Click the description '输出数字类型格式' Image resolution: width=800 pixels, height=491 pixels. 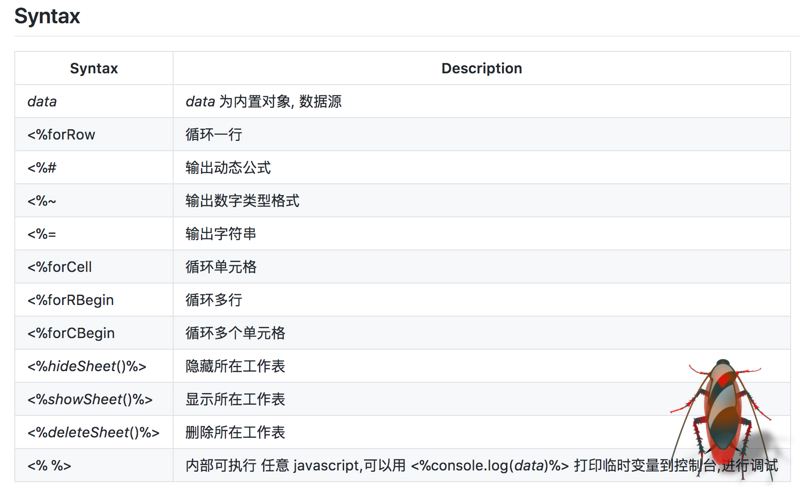(242, 200)
